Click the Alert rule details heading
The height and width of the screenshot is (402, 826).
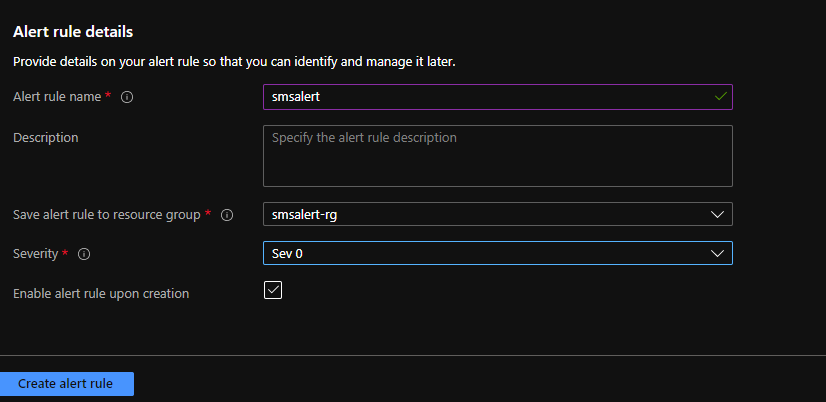coord(73,32)
